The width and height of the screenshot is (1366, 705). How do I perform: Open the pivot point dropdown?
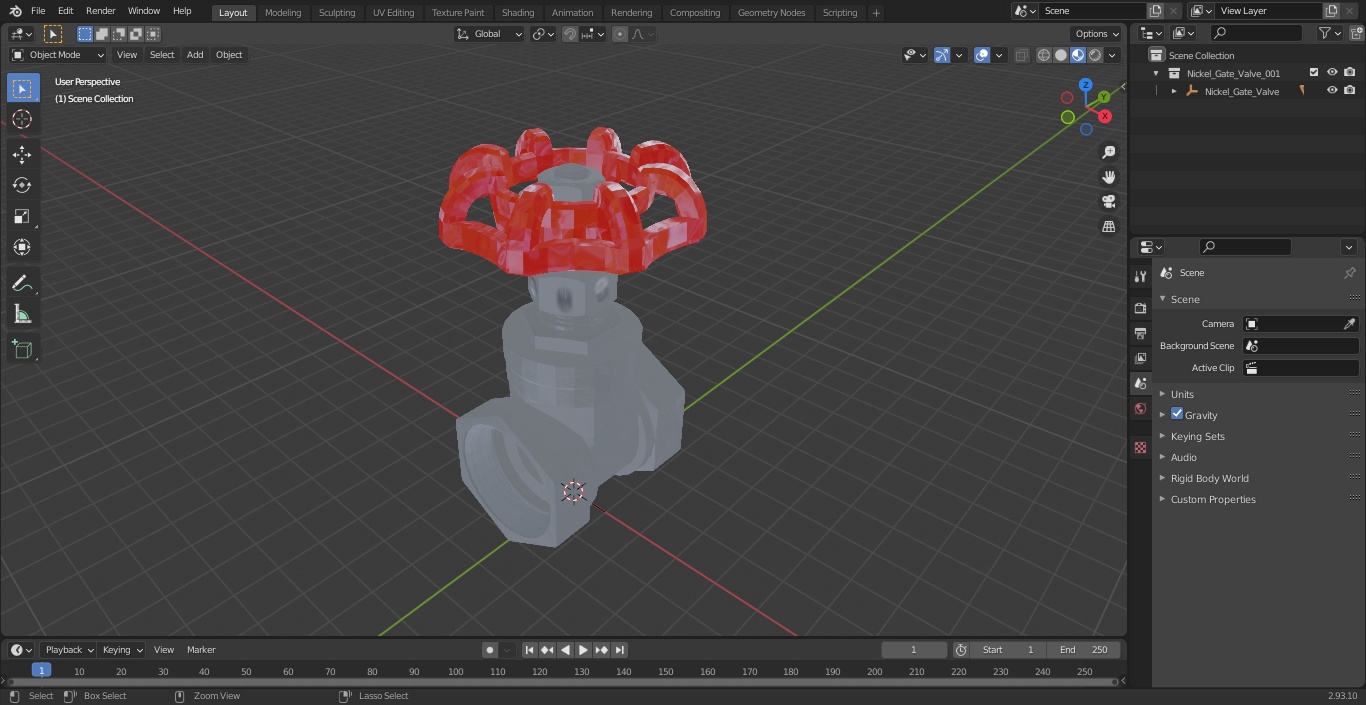pyautogui.click(x=543, y=34)
